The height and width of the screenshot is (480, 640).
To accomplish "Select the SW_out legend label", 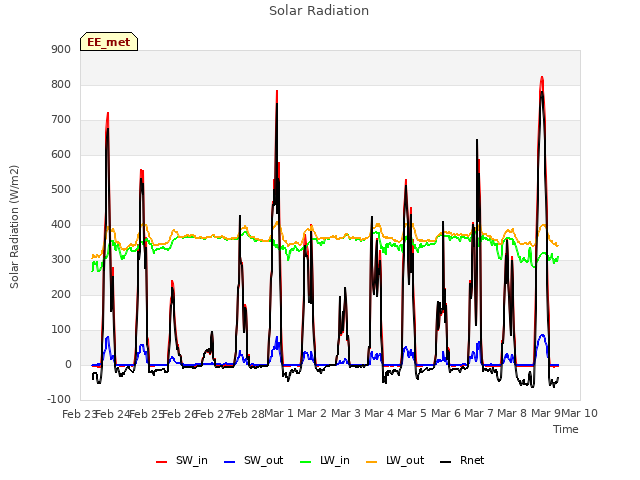I will point(264,461).
